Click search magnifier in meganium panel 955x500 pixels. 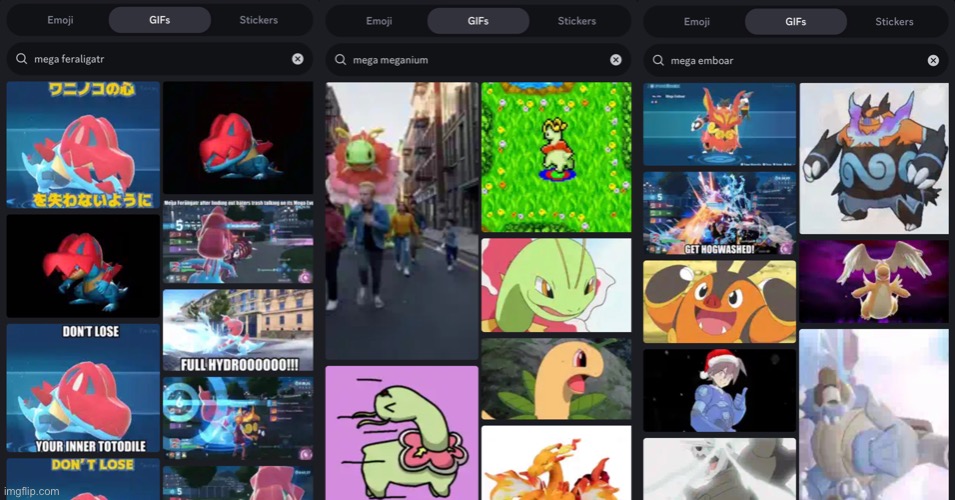(340, 60)
